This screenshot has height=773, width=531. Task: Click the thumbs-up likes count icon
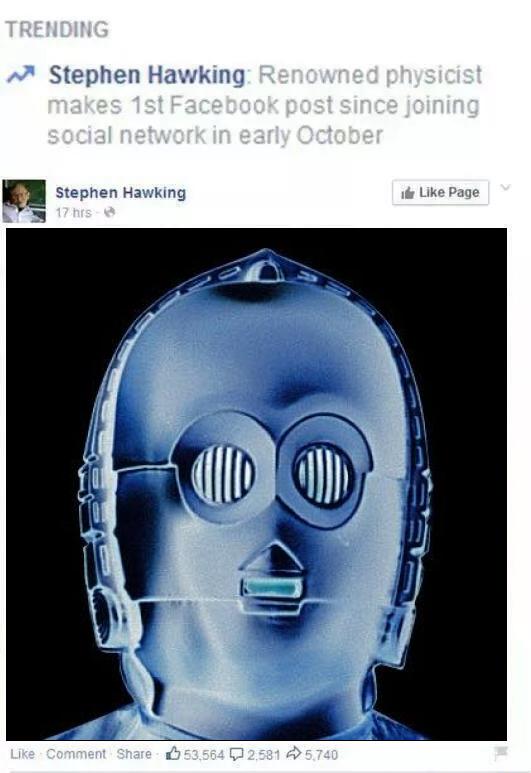point(173,753)
